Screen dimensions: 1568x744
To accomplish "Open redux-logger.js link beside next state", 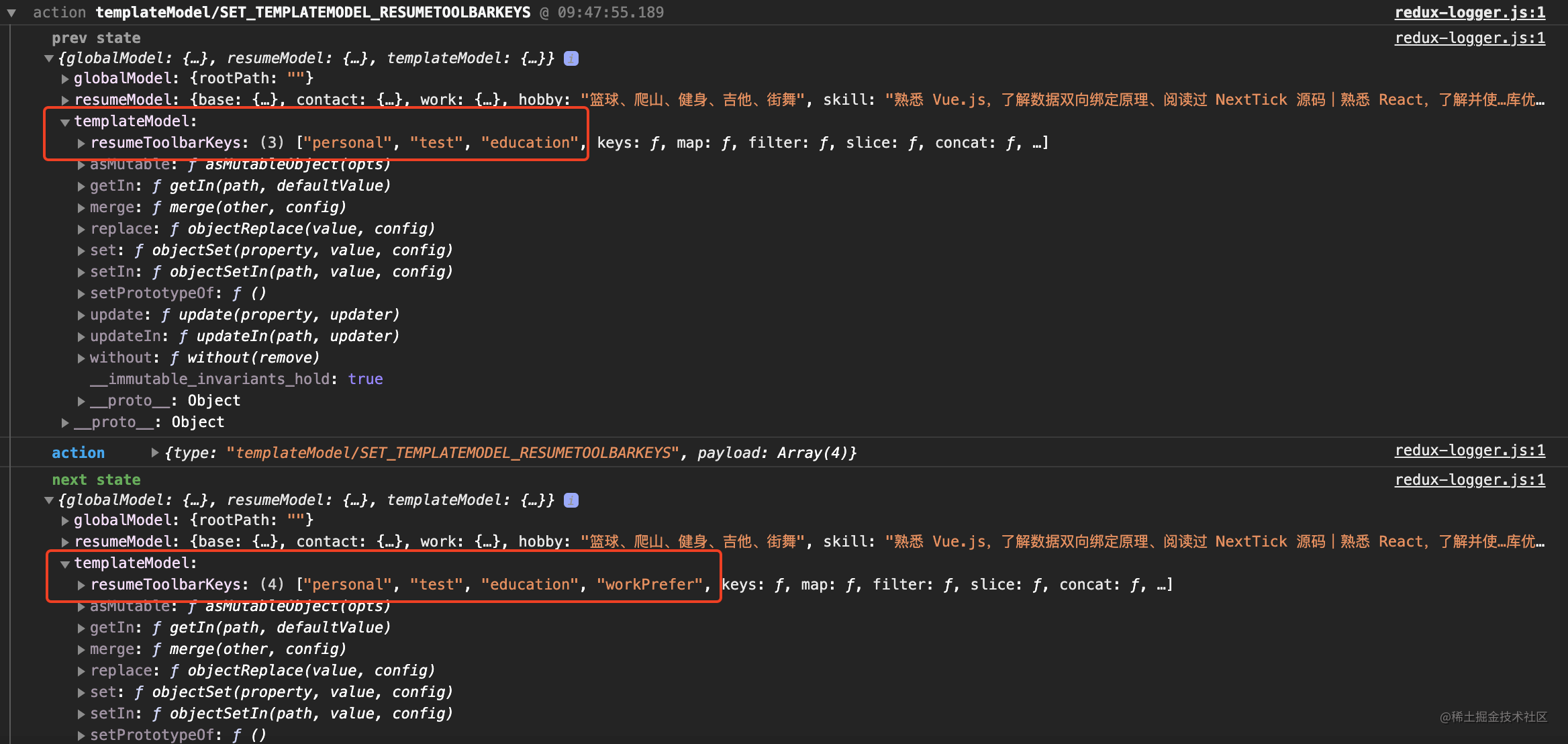I will (x=1469, y=479).
